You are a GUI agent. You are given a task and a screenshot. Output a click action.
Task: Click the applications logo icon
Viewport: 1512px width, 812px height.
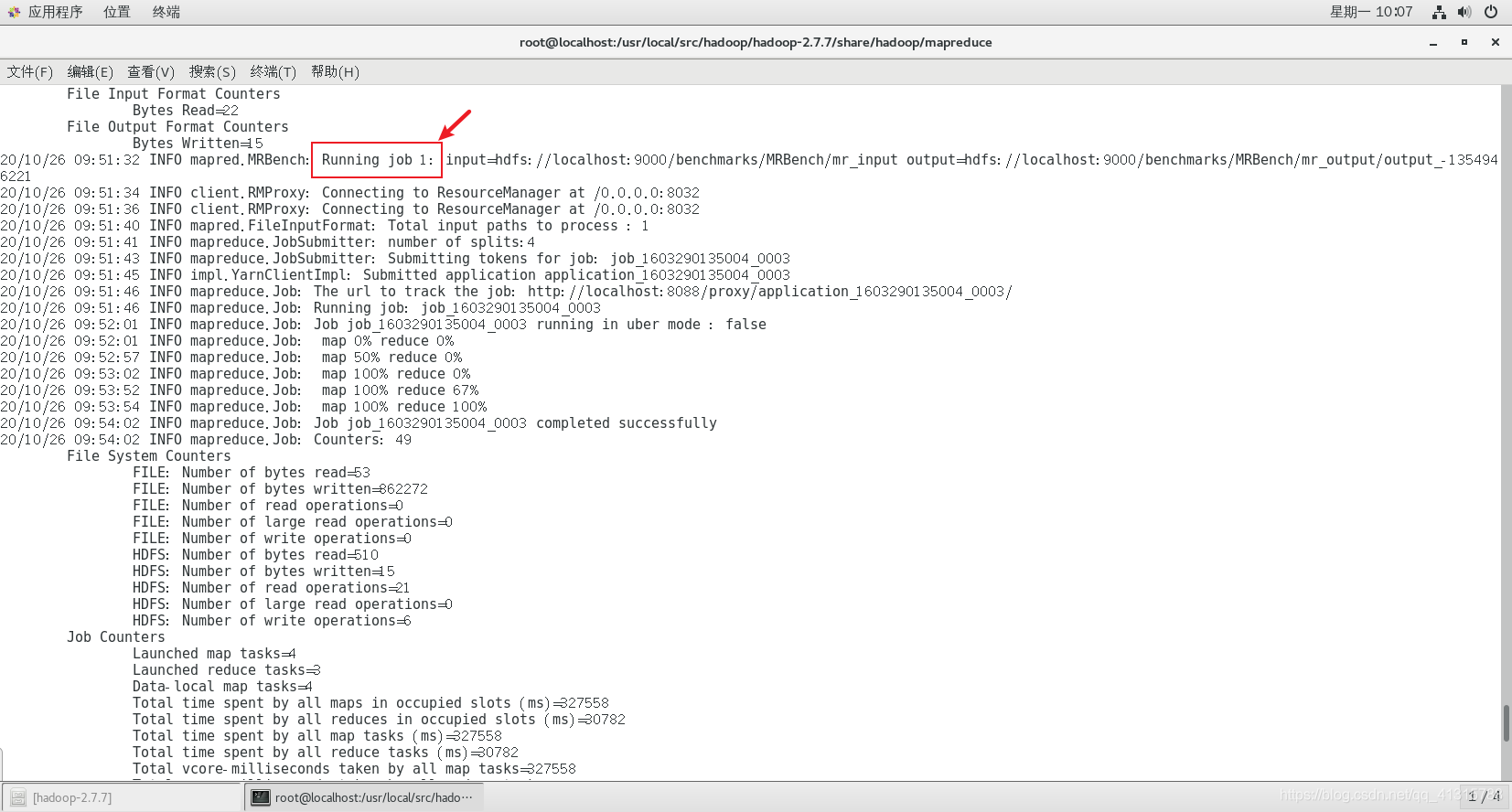14,12
